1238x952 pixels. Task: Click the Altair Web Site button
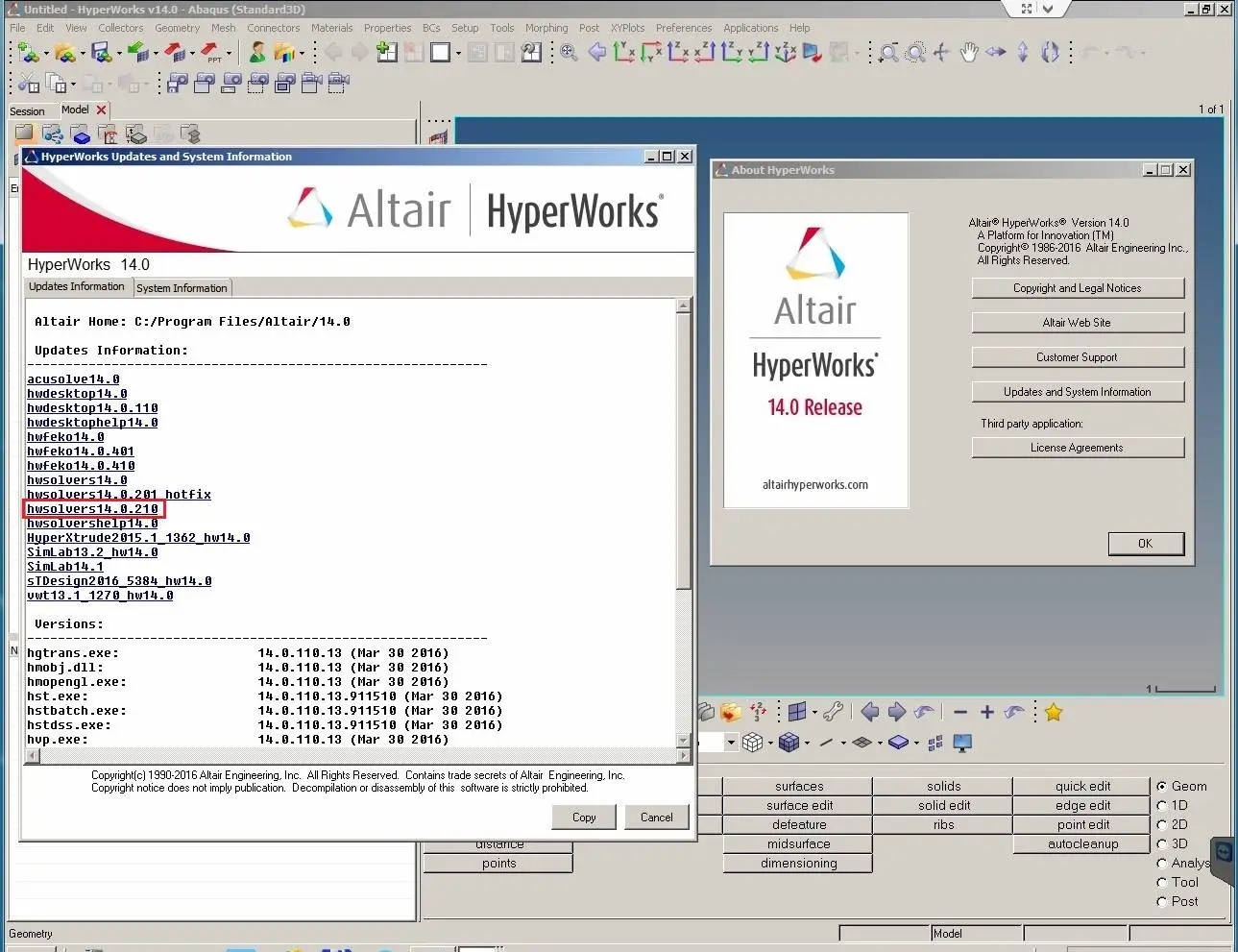tap(1078, 323)
